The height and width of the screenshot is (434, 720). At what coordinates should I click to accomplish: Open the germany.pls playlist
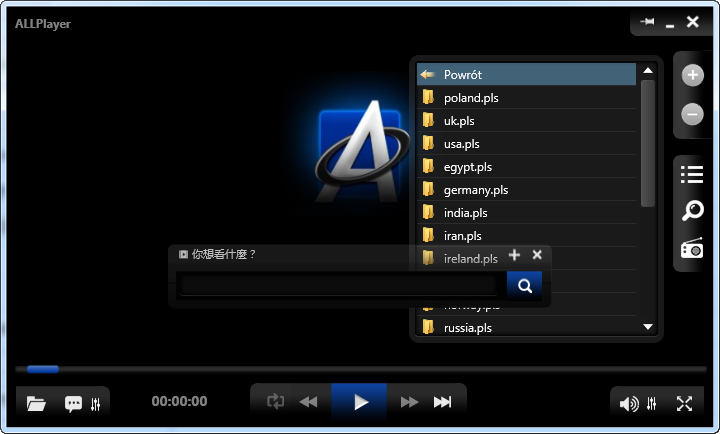coord(476,190)
